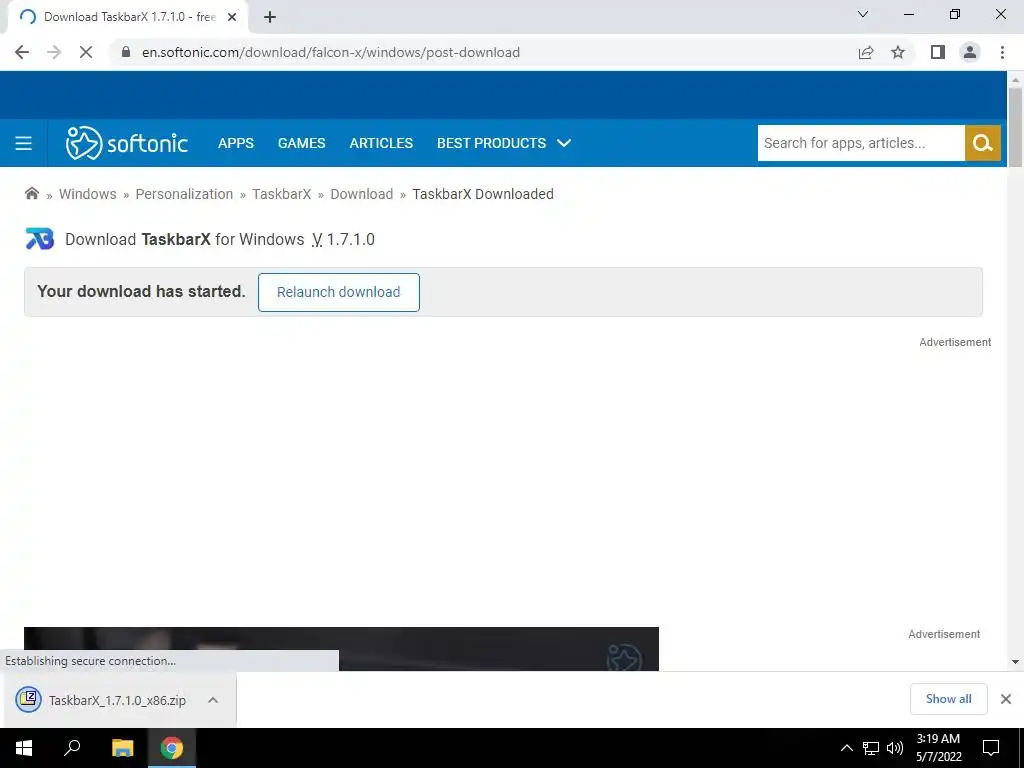Open volume control tray icon
Image resolution: width=1024 pixels, height=768 pixels.
(895, 748)
